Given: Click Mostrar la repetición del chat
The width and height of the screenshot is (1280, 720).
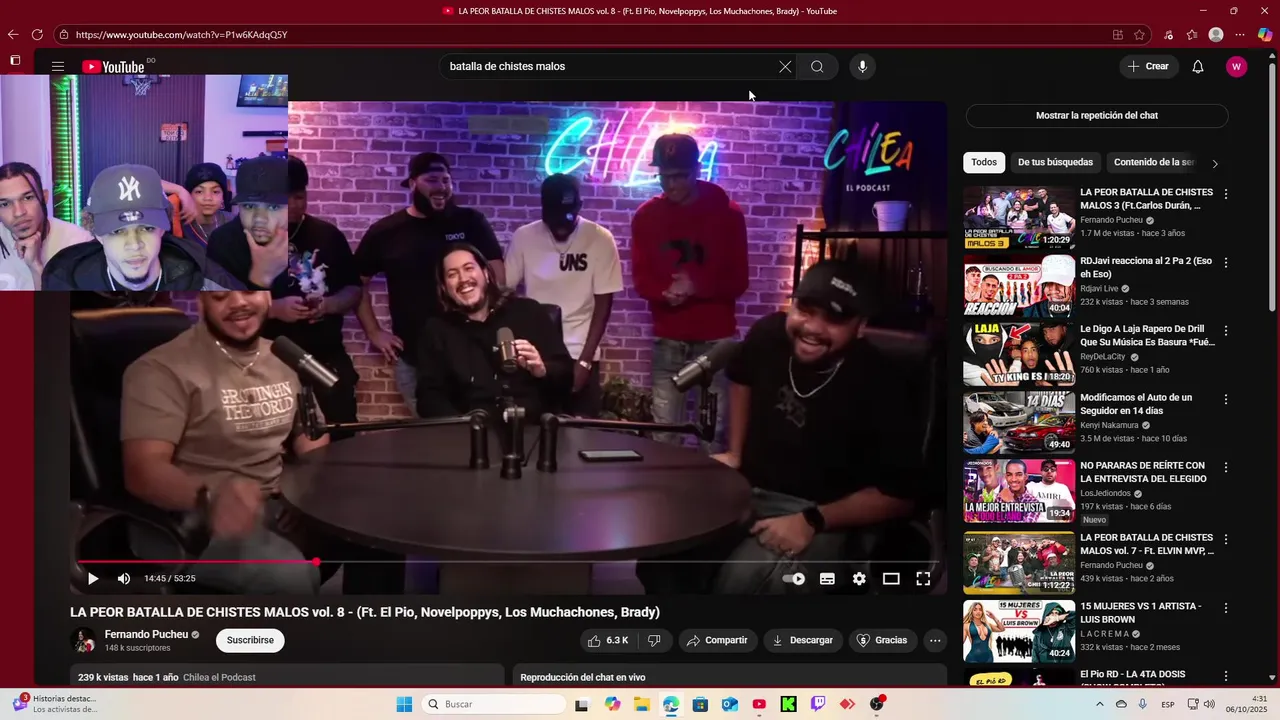Looking at the screenshot, I should click(x=1097, y=116).
